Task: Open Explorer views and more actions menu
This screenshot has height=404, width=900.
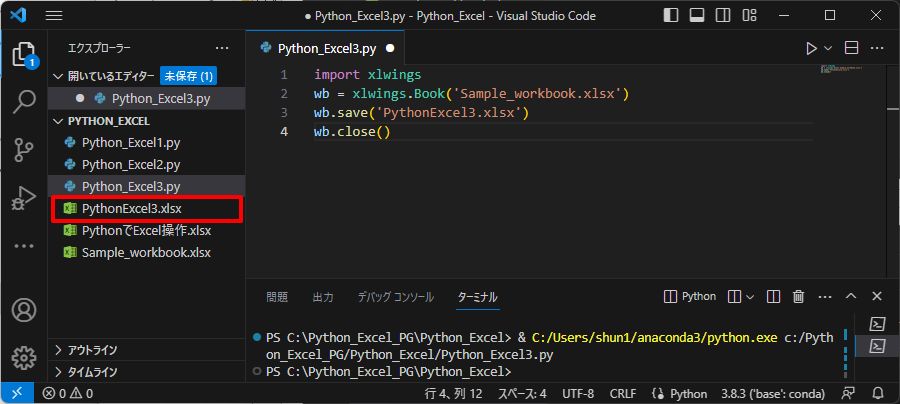Action: [222, 48]
